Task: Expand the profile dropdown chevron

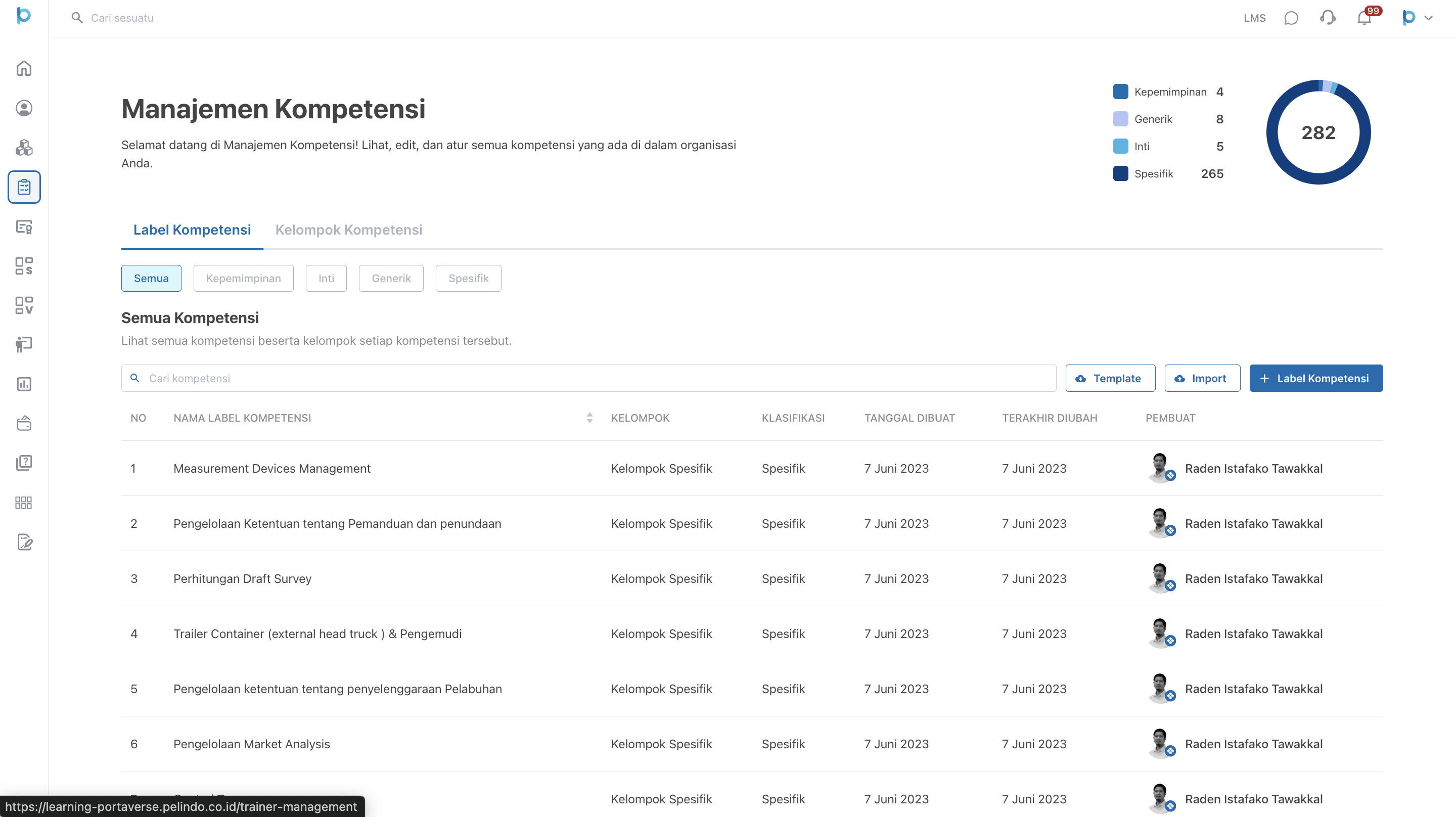Action: (x=1428, y=18)
